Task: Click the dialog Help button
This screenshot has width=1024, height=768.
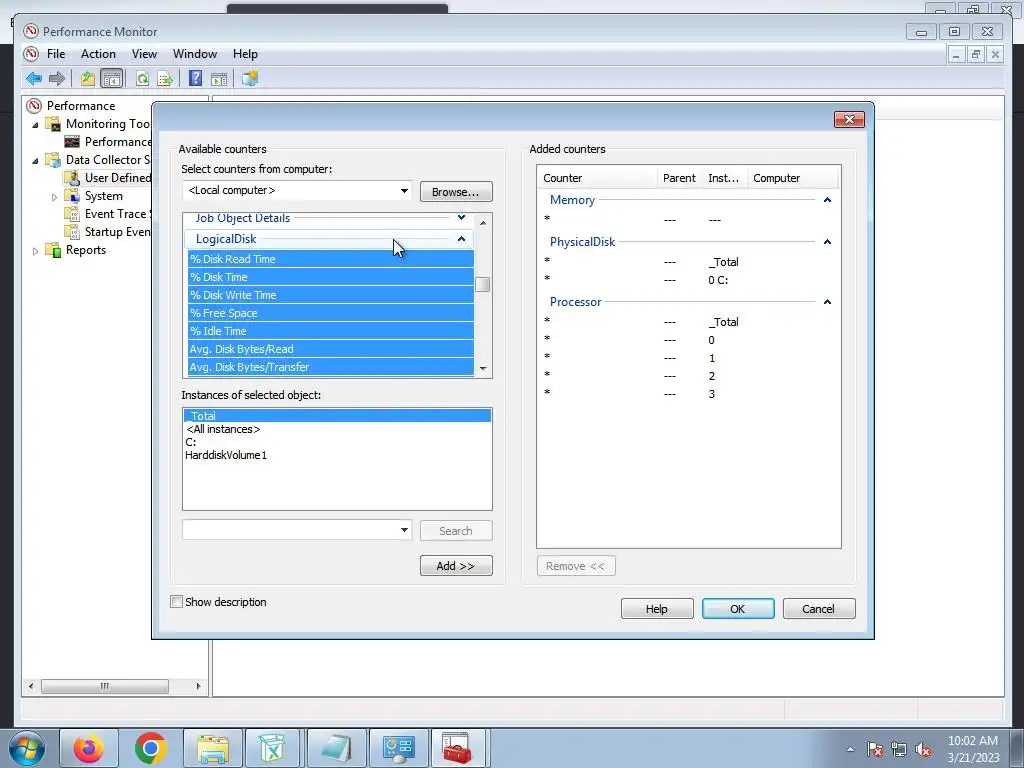Action: (657, 609)
